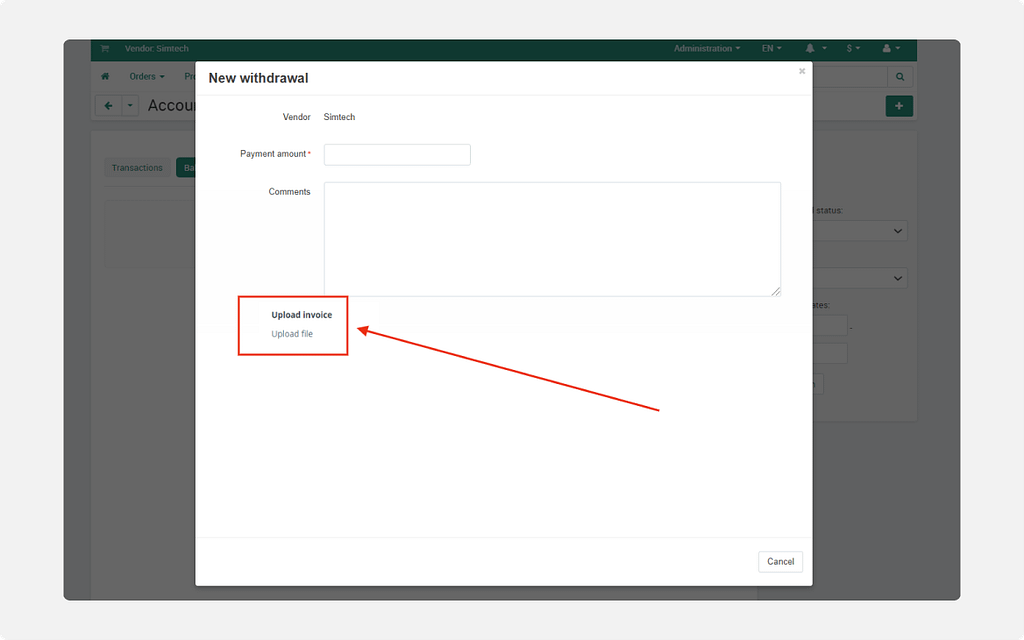Image resolution: width=1024 pixels, height=640 pixels.
Task: Close the New withdrawal dialog with X
Action: [801, 71]
